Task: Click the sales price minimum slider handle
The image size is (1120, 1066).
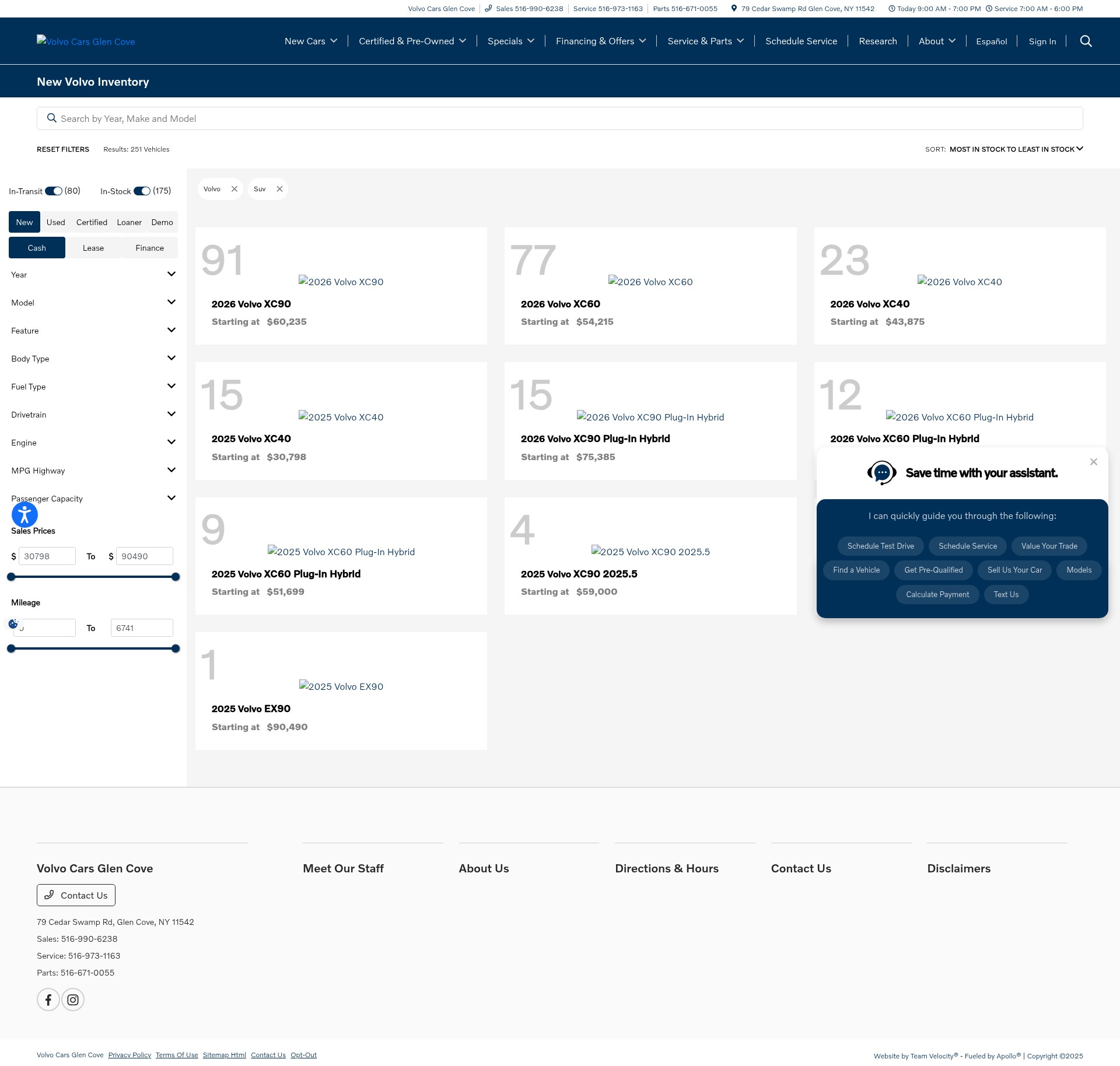Action: [x=11, y=577]
